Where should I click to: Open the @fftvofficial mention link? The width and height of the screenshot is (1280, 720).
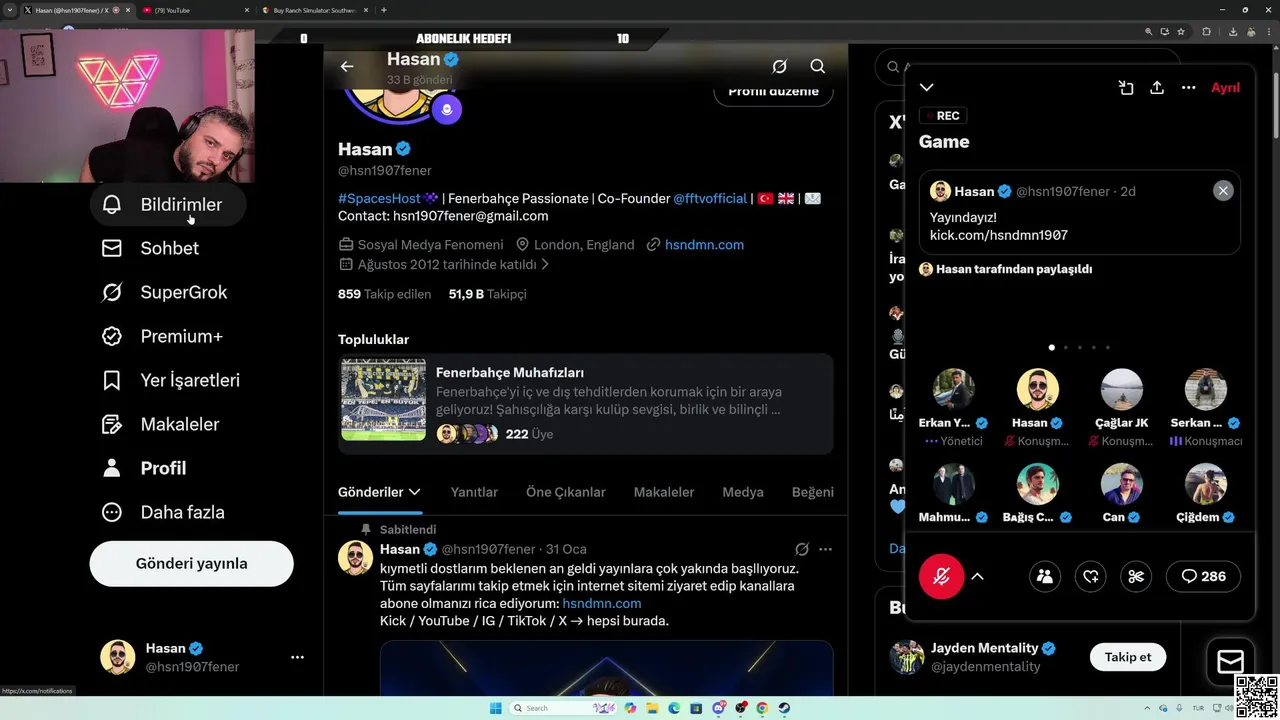710,198
